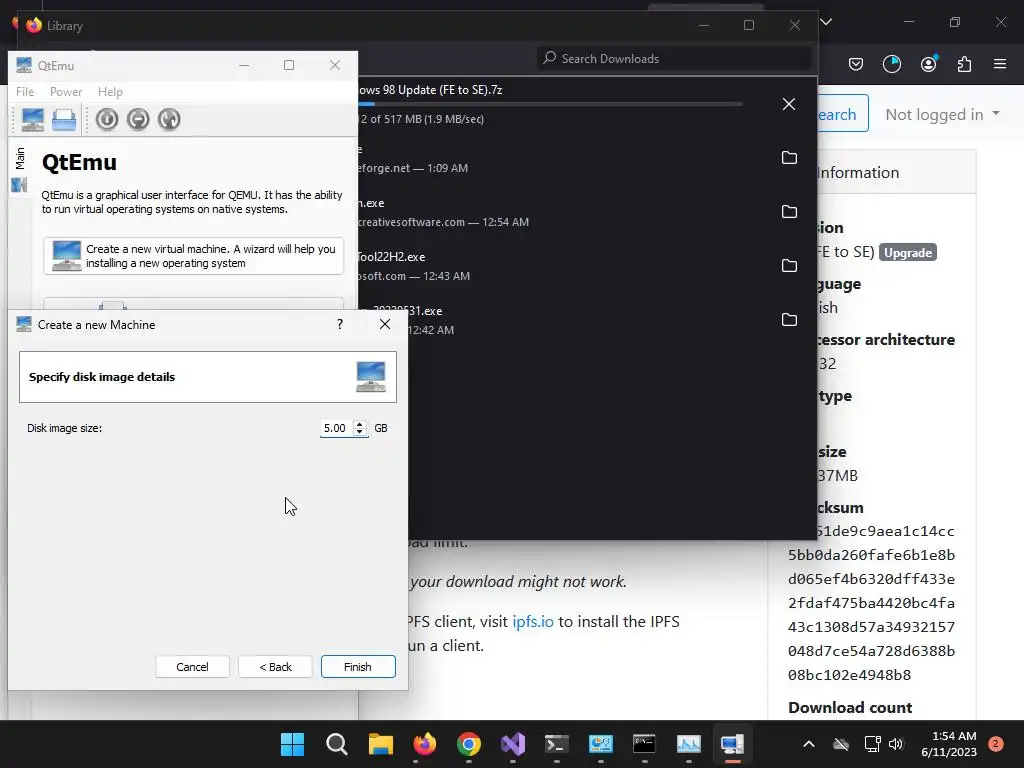Click the notification badge showing 2
This screenshot has width=1024, height=768.
(996, 744)
